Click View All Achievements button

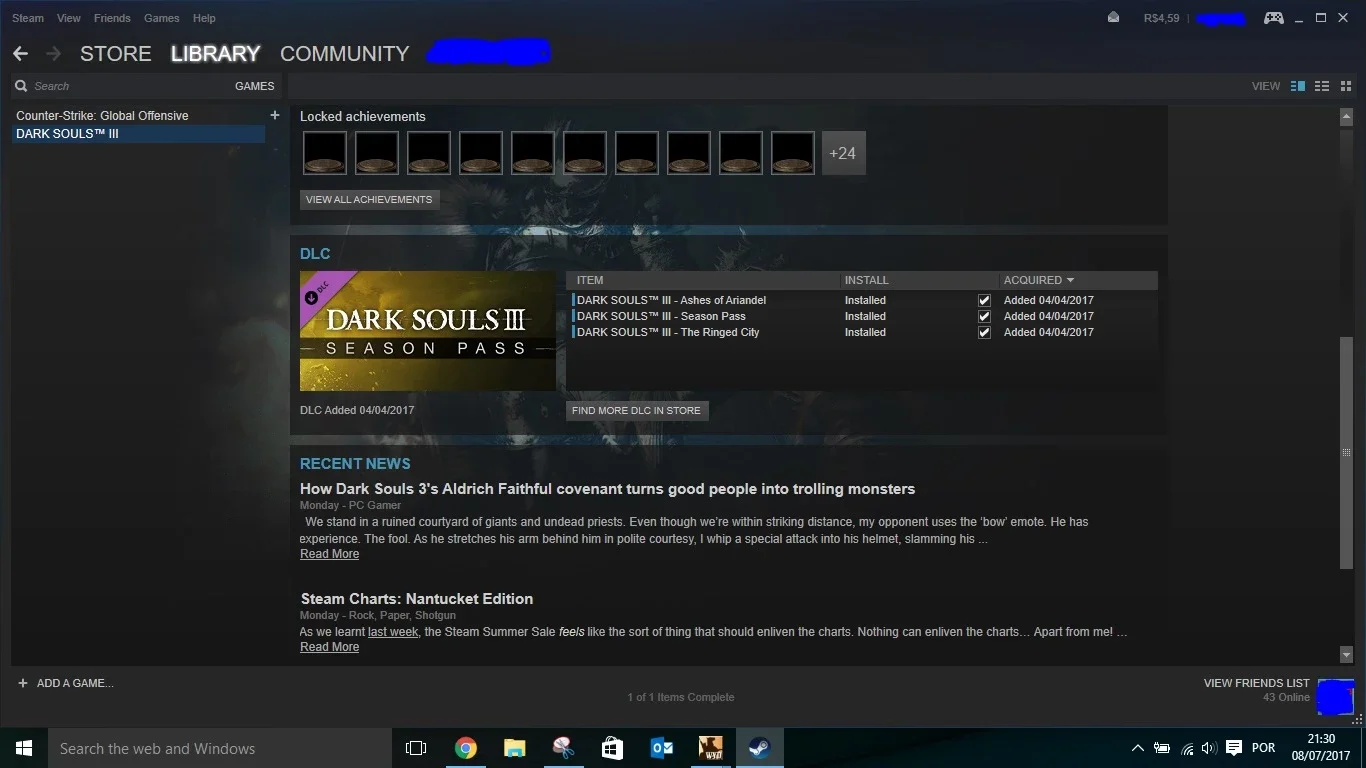369,199
